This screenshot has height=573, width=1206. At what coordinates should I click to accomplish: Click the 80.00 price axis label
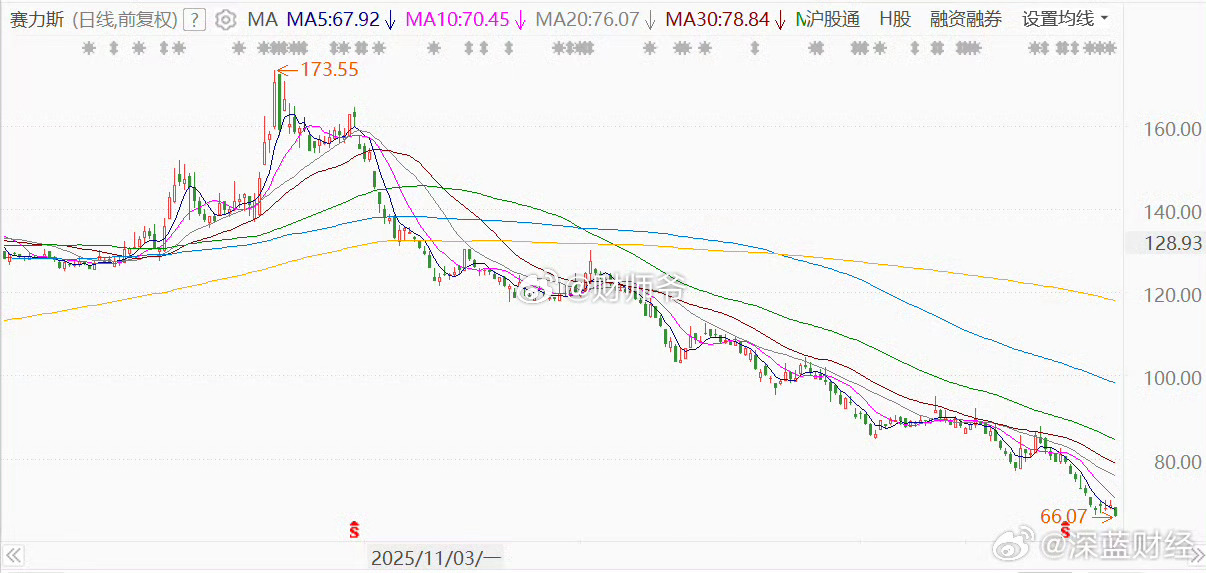point(1177,462)
